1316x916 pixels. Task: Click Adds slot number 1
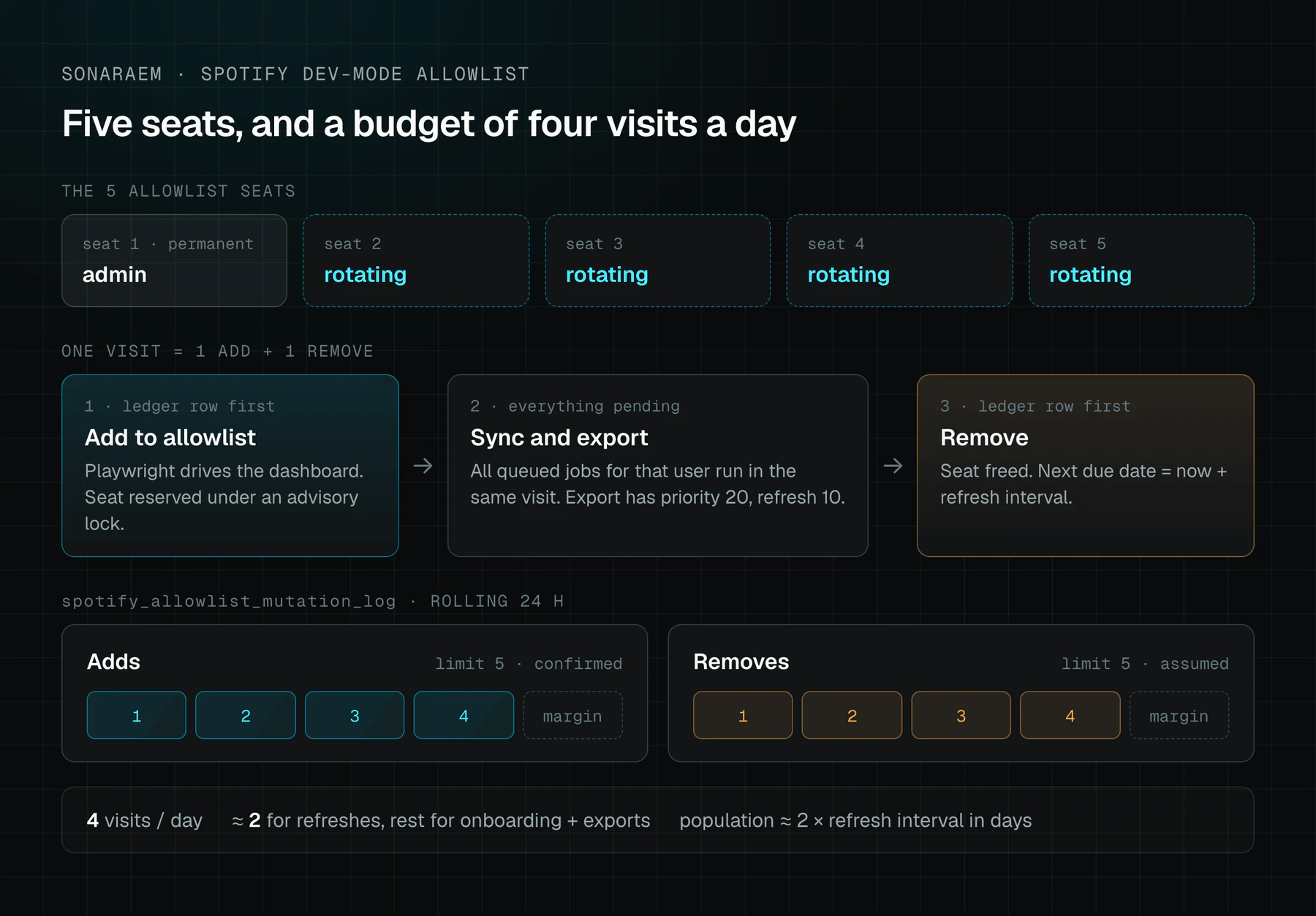[x=137, y=715]
